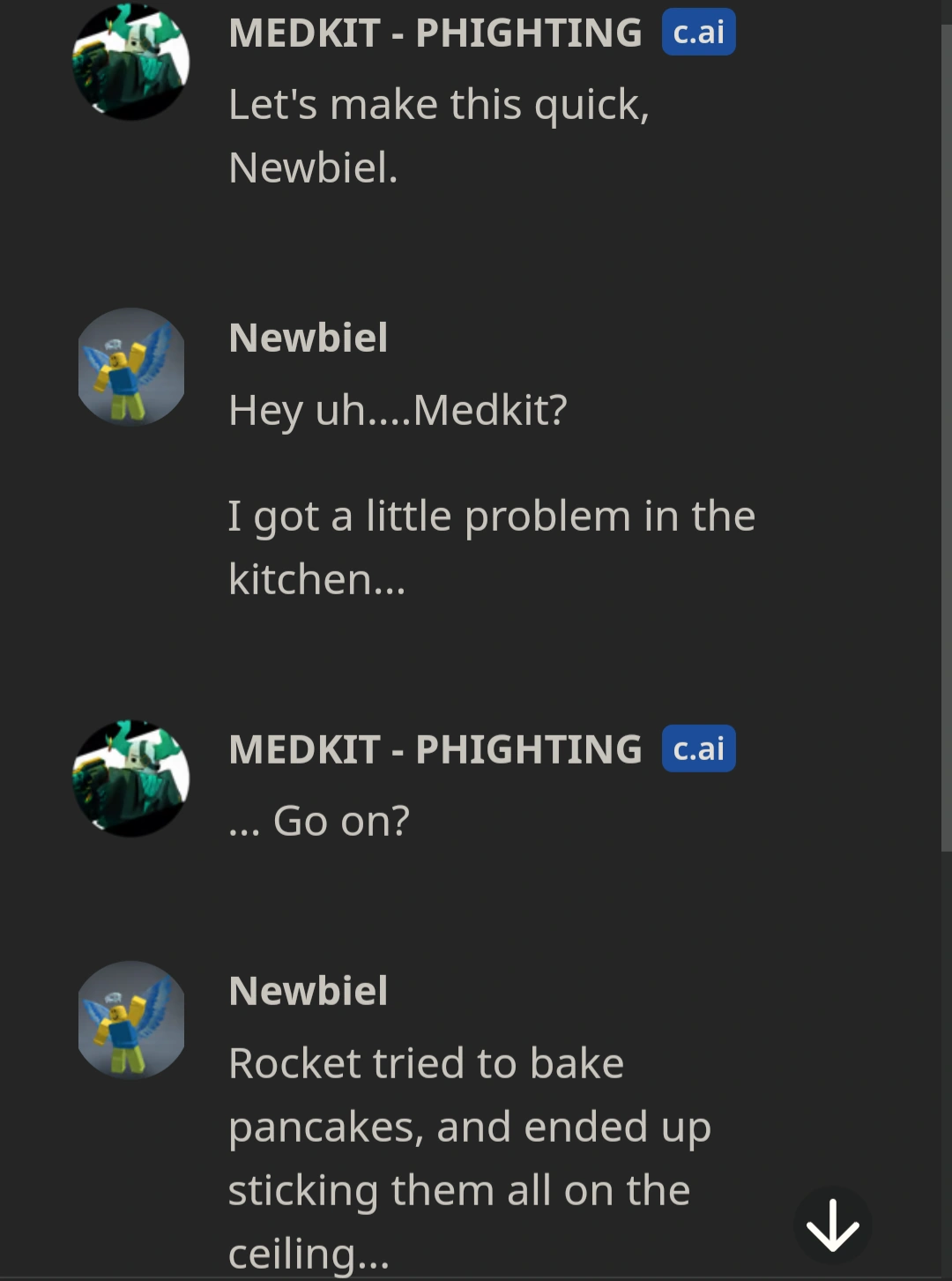The width and height of the screenshot is (952, 1281).
Task: Select the Newbiel username label
Action: tap(309, 338)
